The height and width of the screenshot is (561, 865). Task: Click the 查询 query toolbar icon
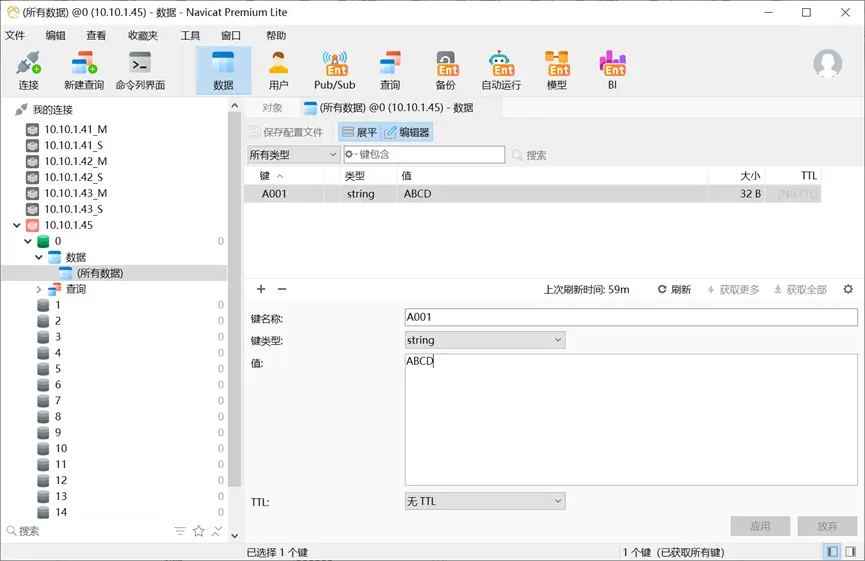point(390,71)
